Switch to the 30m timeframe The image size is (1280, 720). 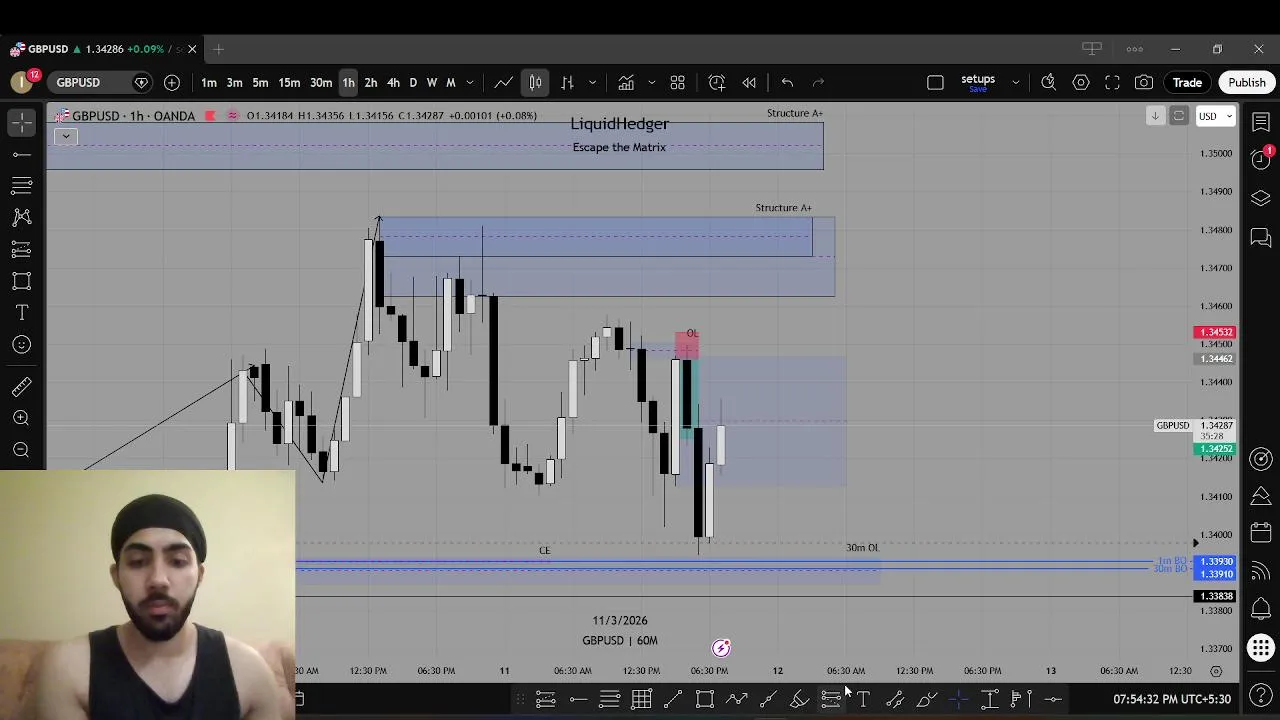(321, 82)
